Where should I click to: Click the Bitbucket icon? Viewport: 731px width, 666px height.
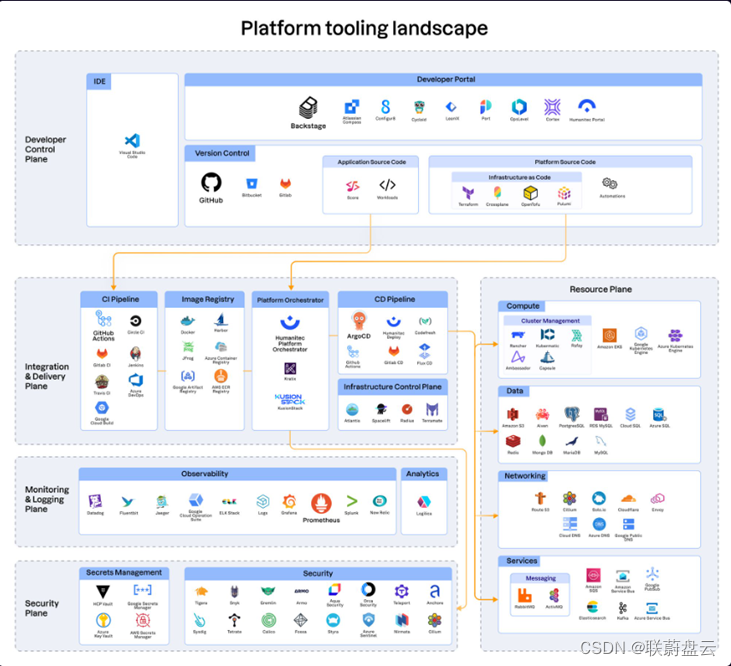pyautogui.click(x=252, y=184)
